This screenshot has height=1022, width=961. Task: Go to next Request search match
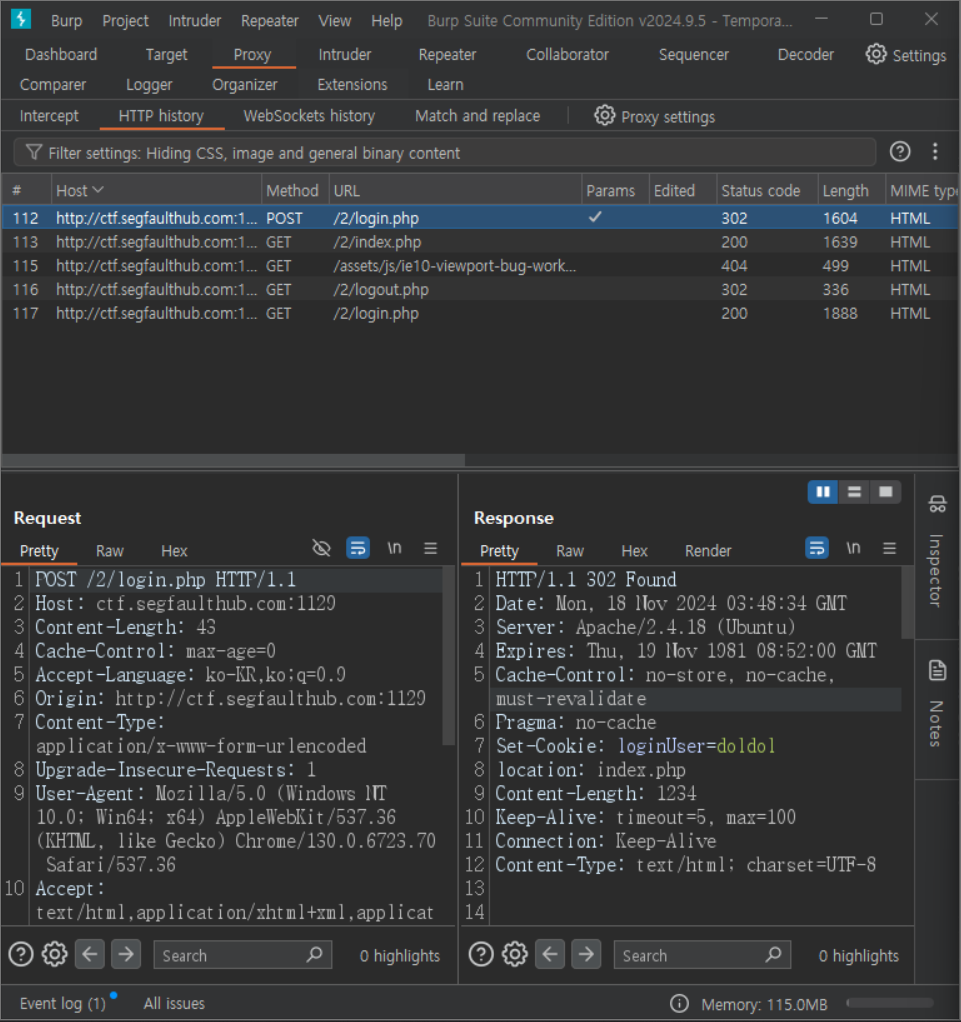[x=126, y=955]
